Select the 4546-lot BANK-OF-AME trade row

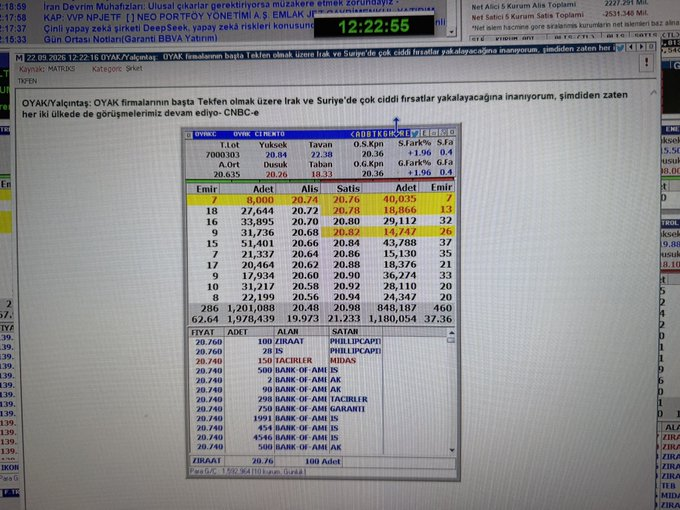[286, 438]
